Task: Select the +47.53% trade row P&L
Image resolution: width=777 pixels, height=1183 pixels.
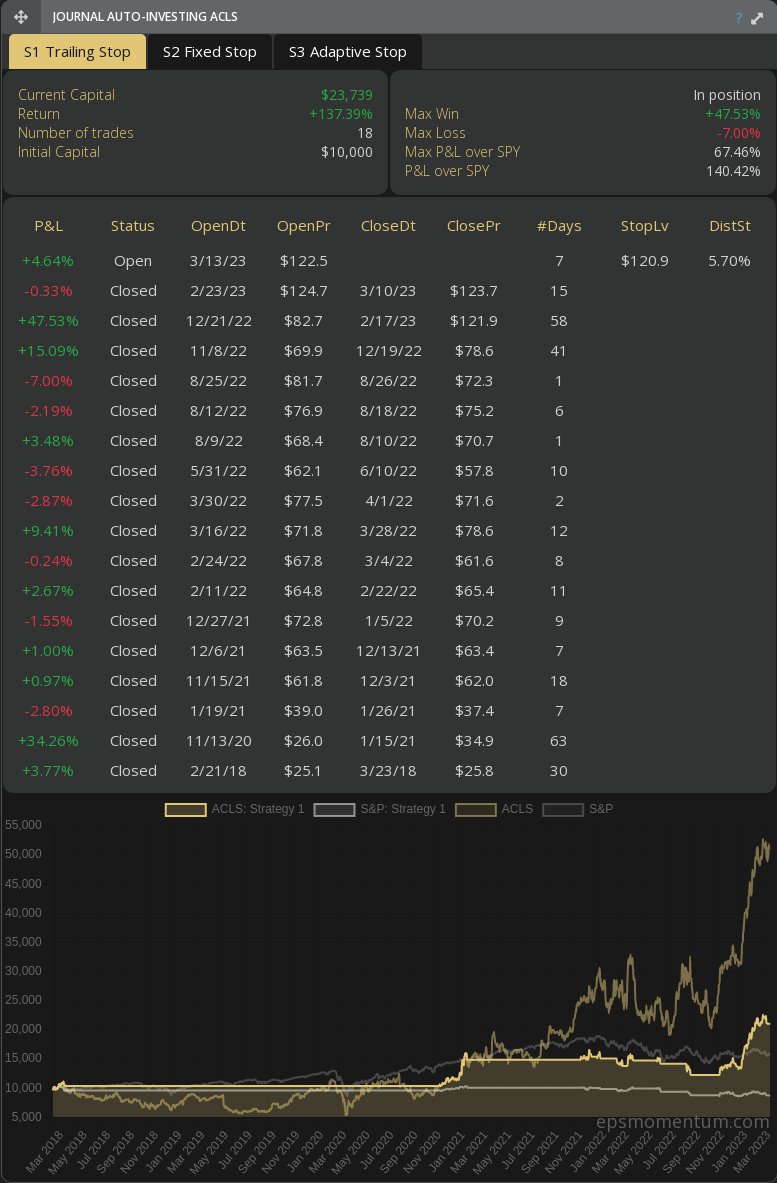Action: 48,321
